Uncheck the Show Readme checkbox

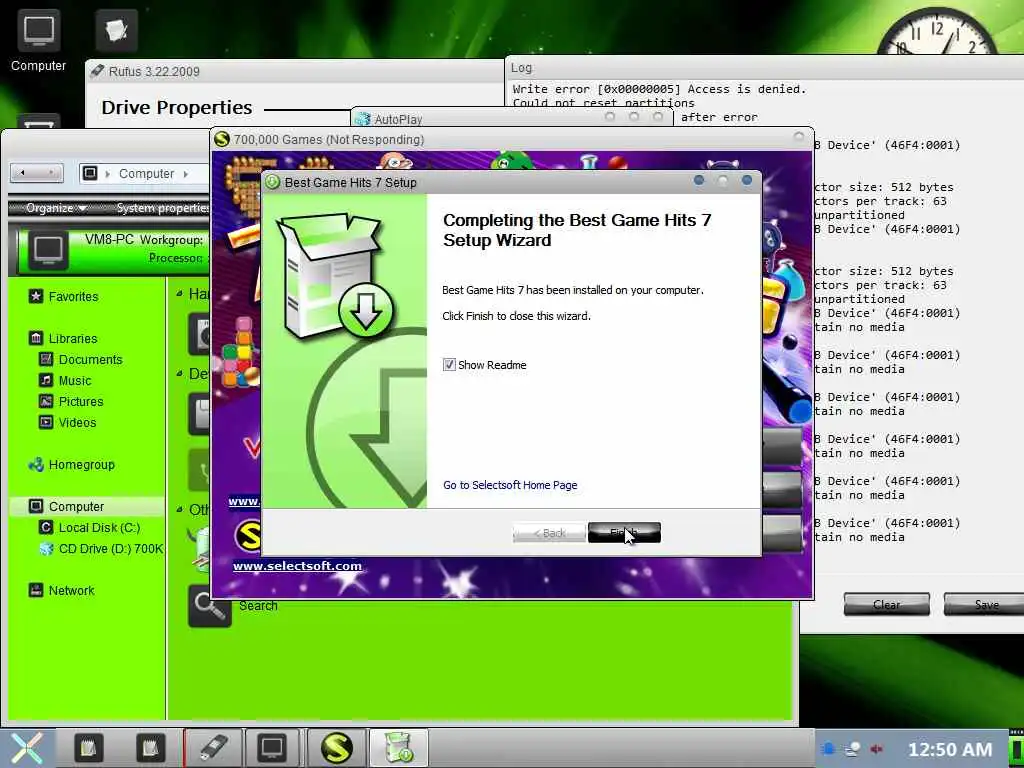pos(449,364)
